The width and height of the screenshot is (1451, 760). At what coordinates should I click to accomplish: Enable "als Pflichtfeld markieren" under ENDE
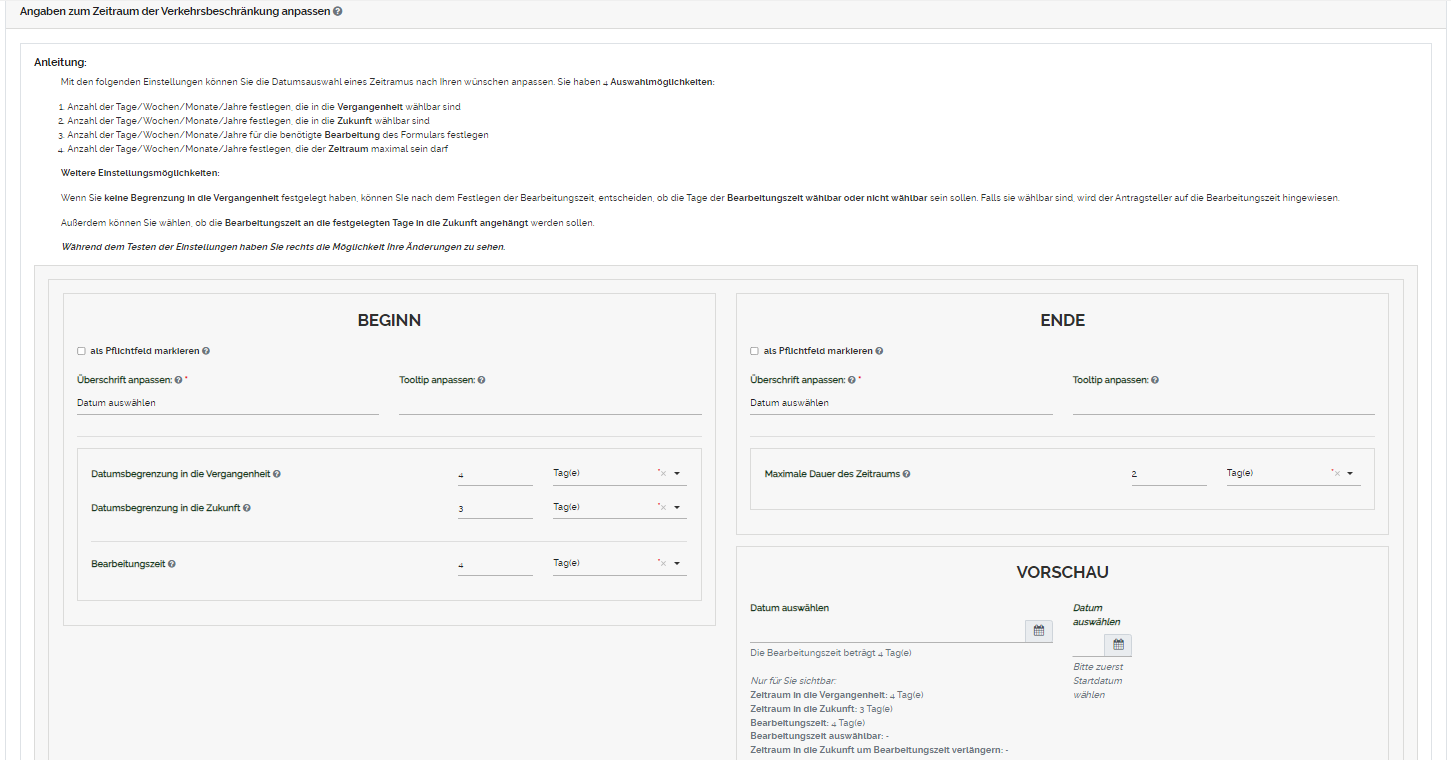pos(754,350)
